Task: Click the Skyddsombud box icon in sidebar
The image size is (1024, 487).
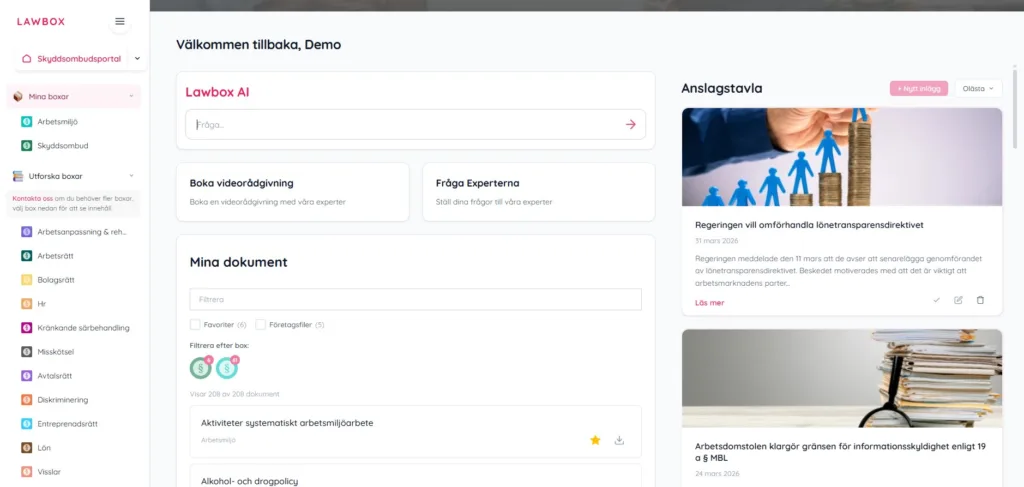Action: coord(26,146)
